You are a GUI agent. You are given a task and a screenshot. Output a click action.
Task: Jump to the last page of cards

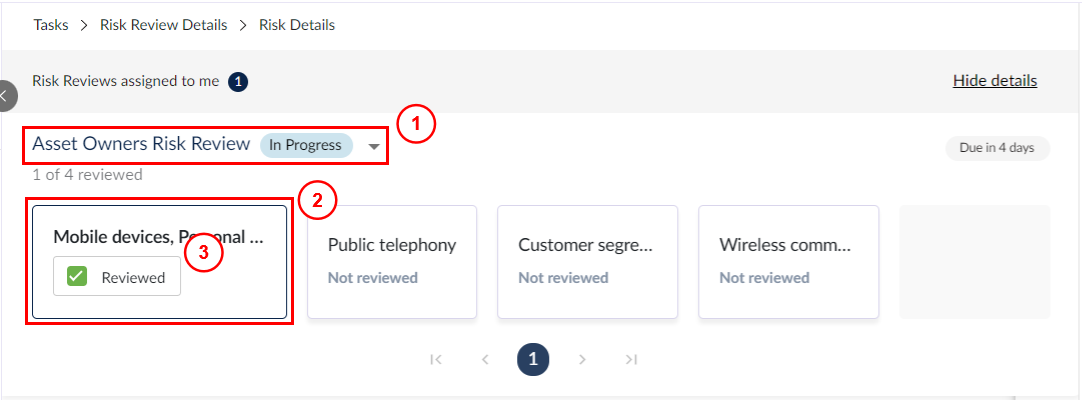pos(631,359)
